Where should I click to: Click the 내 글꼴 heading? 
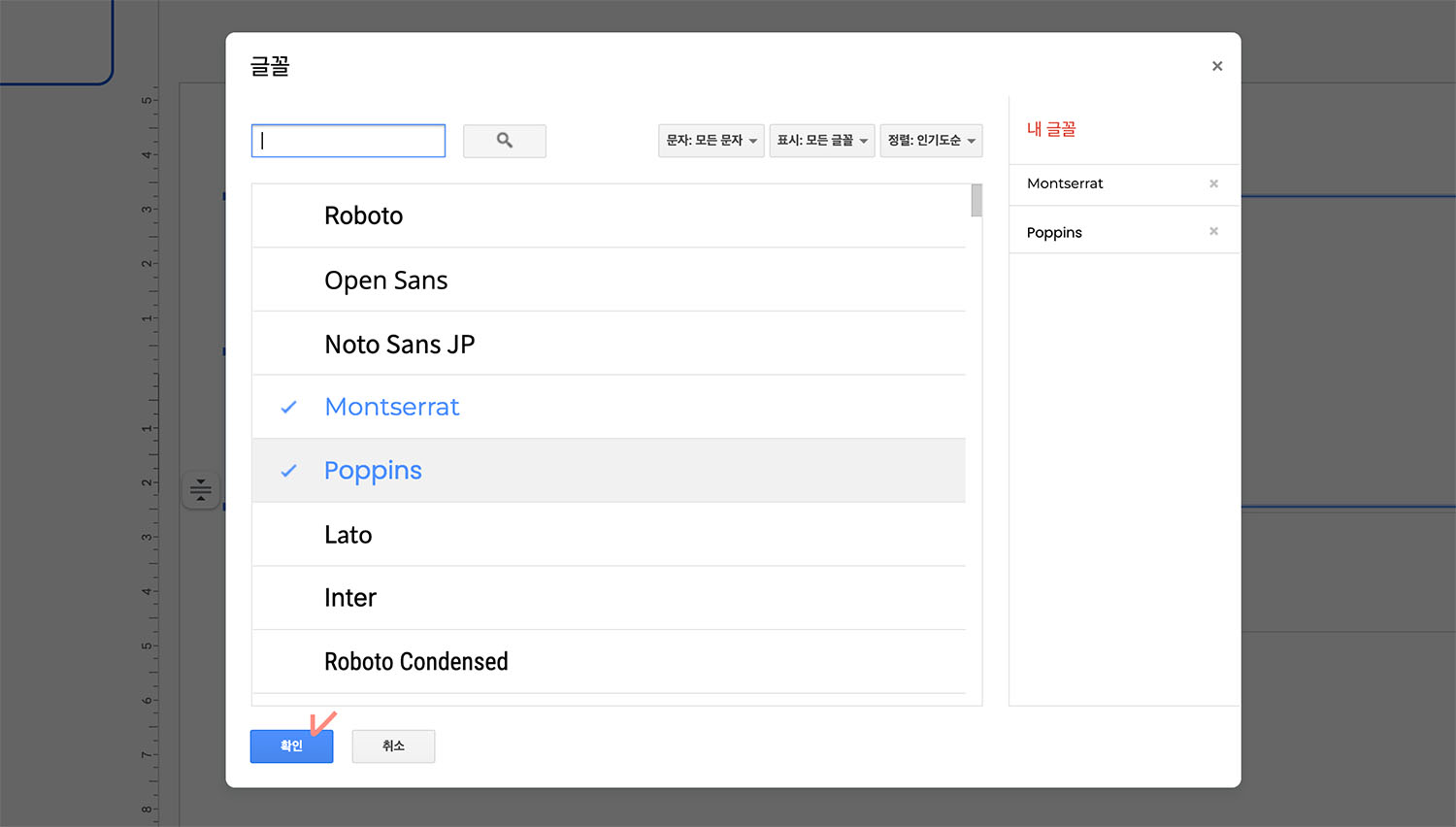pyautogui.click(x=1051, y=129)
